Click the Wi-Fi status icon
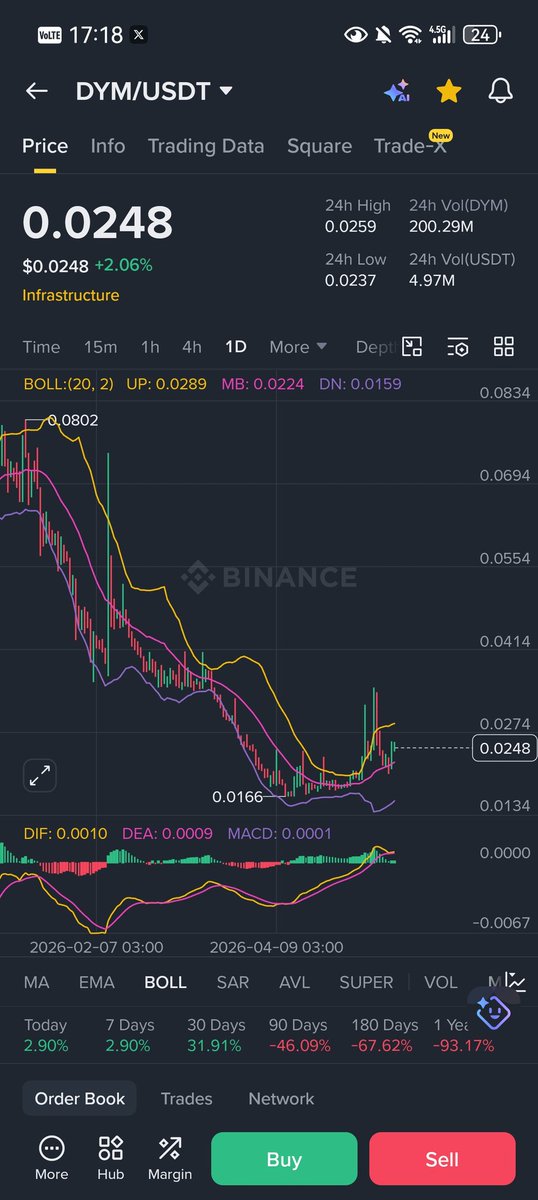Viewport: 538px width, 1200px height. click(409, 35)
